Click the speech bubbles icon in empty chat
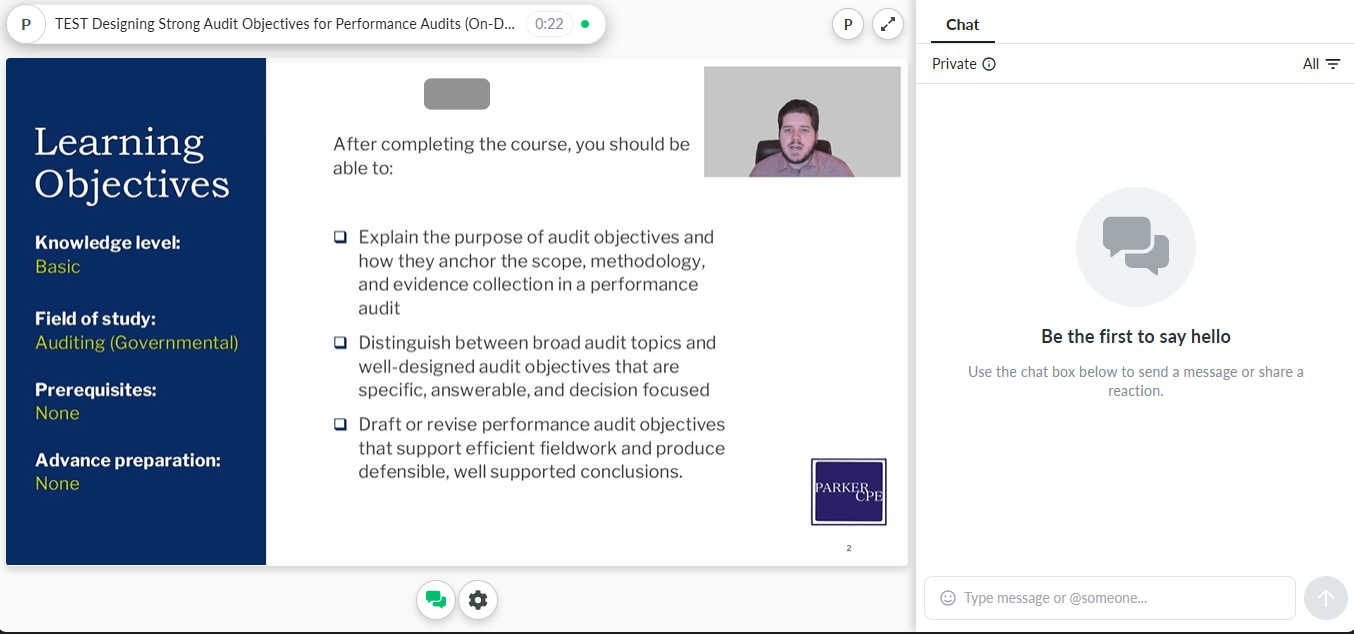 [x=1136, y=246]
